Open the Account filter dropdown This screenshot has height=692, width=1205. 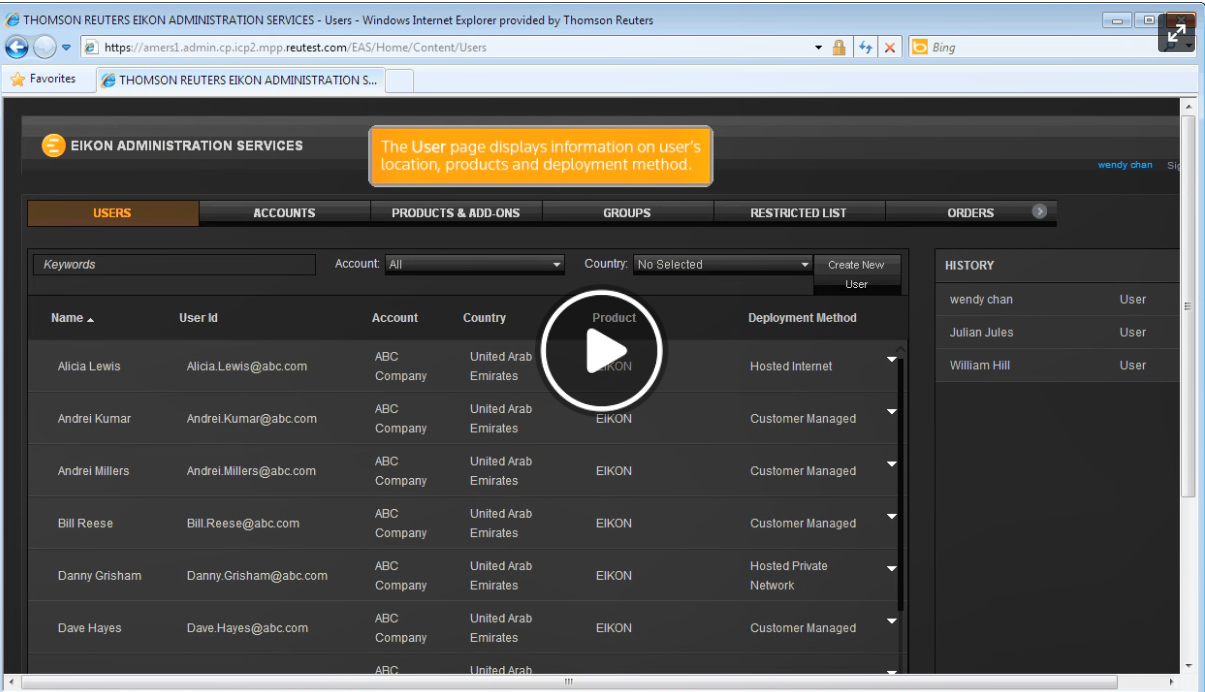click(475, 265)
